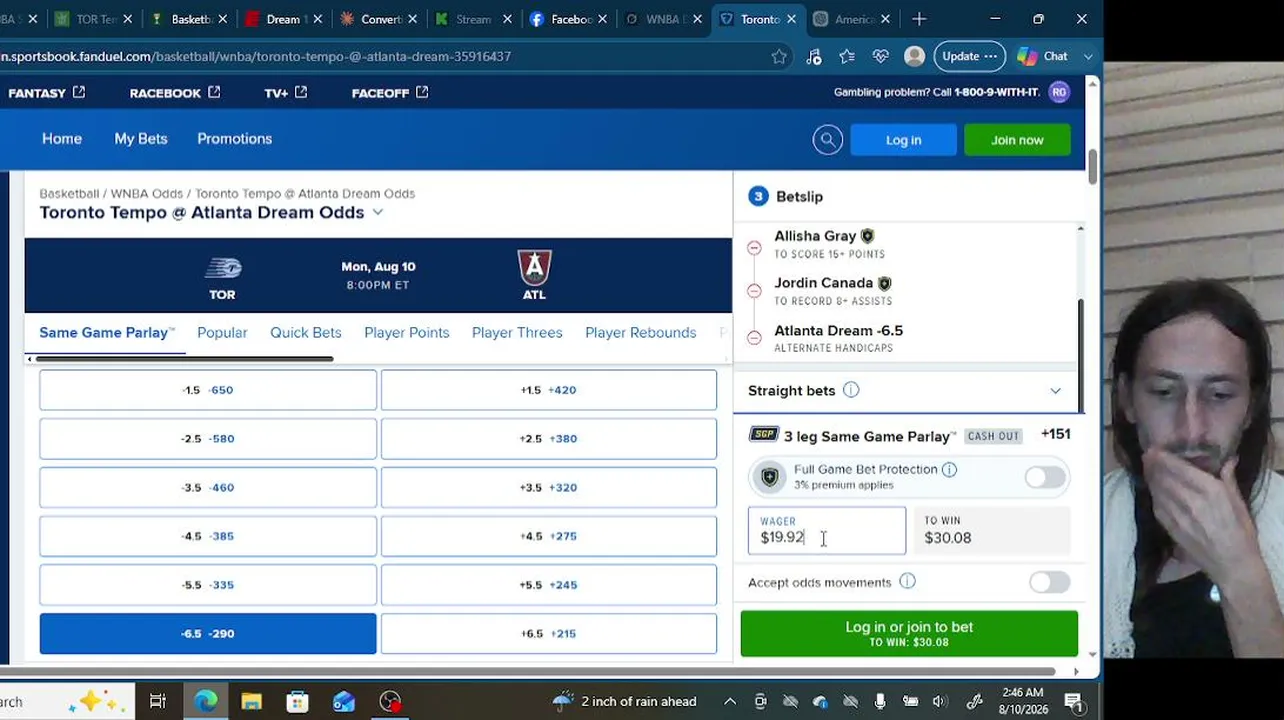
Task: Click the info icon beside Straight bets
Action: click(851, 390)
